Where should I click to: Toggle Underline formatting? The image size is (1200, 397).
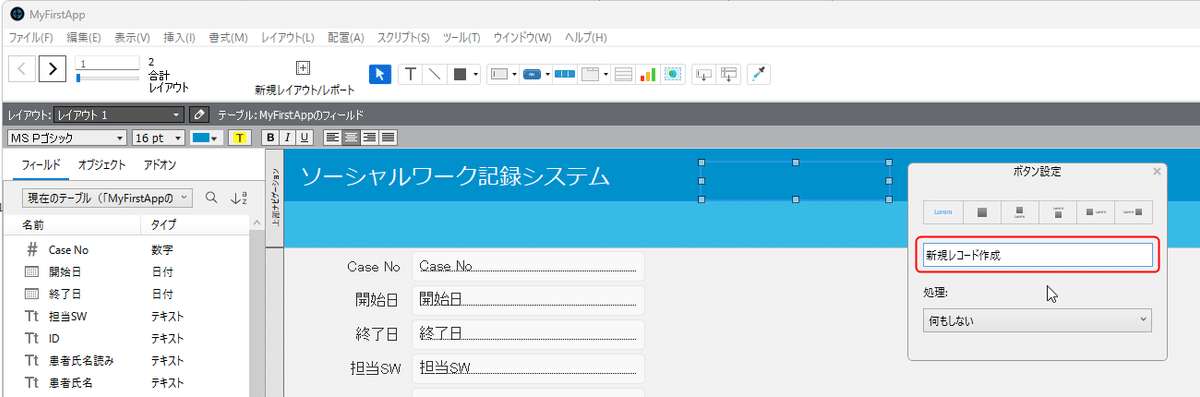tap(305, 137)
